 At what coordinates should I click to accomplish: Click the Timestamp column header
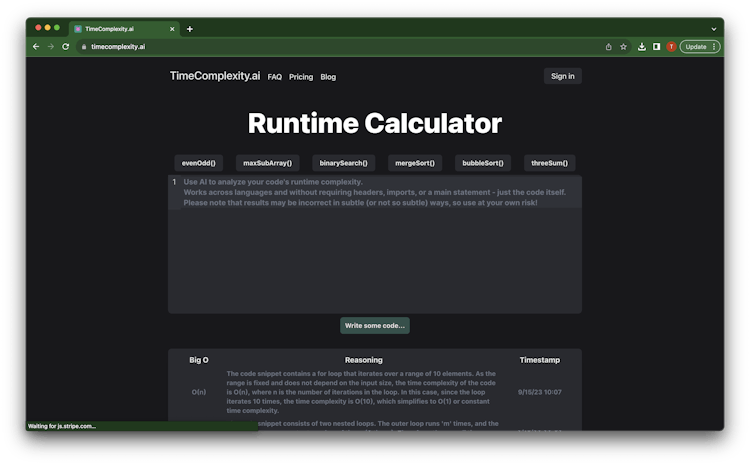pyautogui.click(x=540, y=360)
